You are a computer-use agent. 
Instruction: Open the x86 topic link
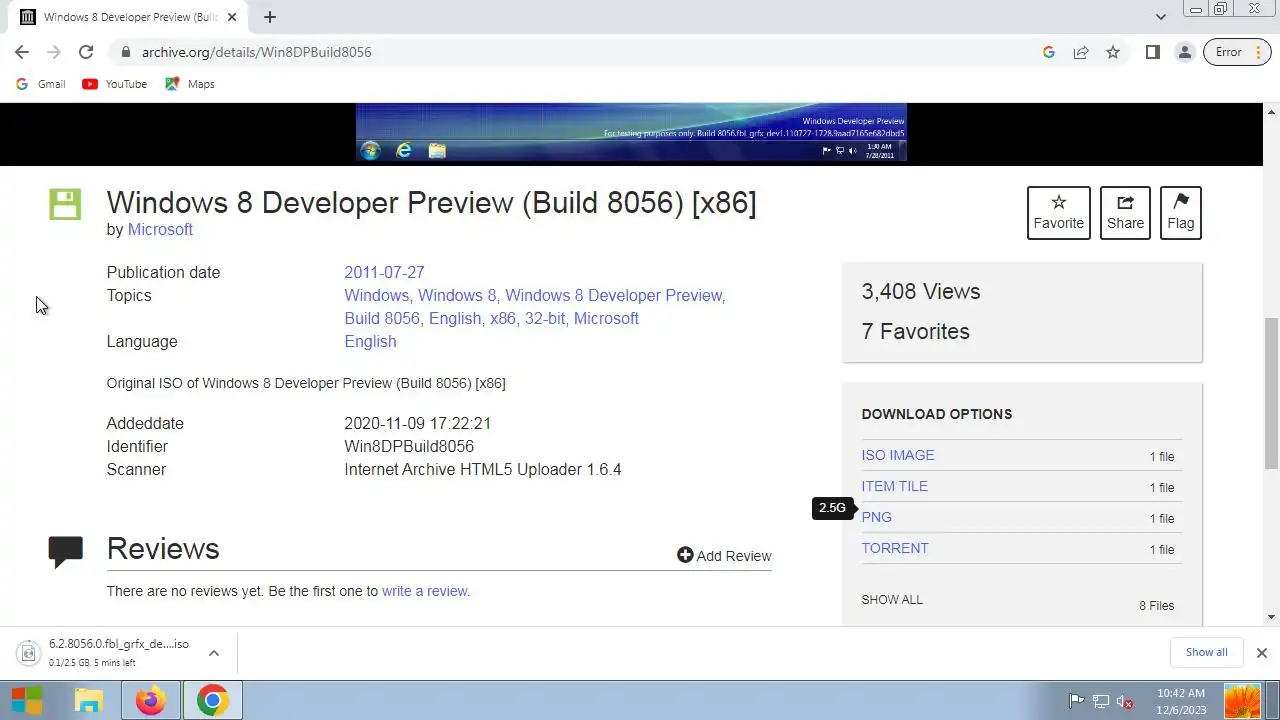pos(503,318)
